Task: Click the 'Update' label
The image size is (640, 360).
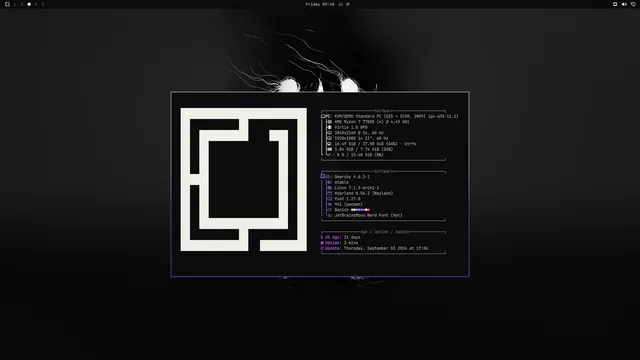Action: (x=333, y=248)
